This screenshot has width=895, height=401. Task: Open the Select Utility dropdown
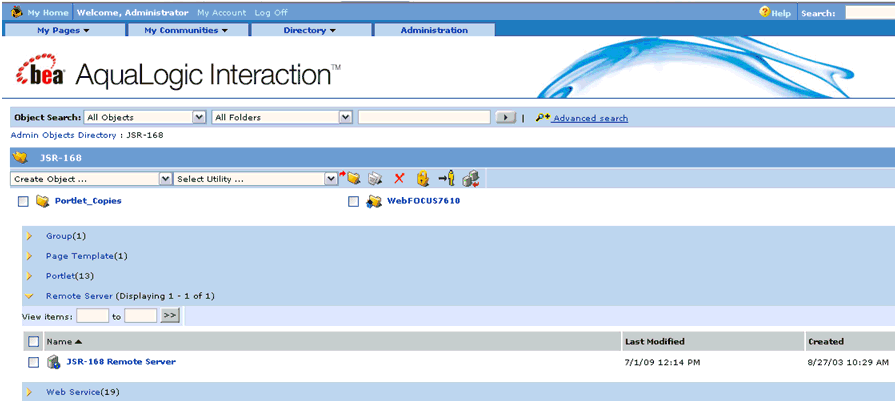coord(256,179)
